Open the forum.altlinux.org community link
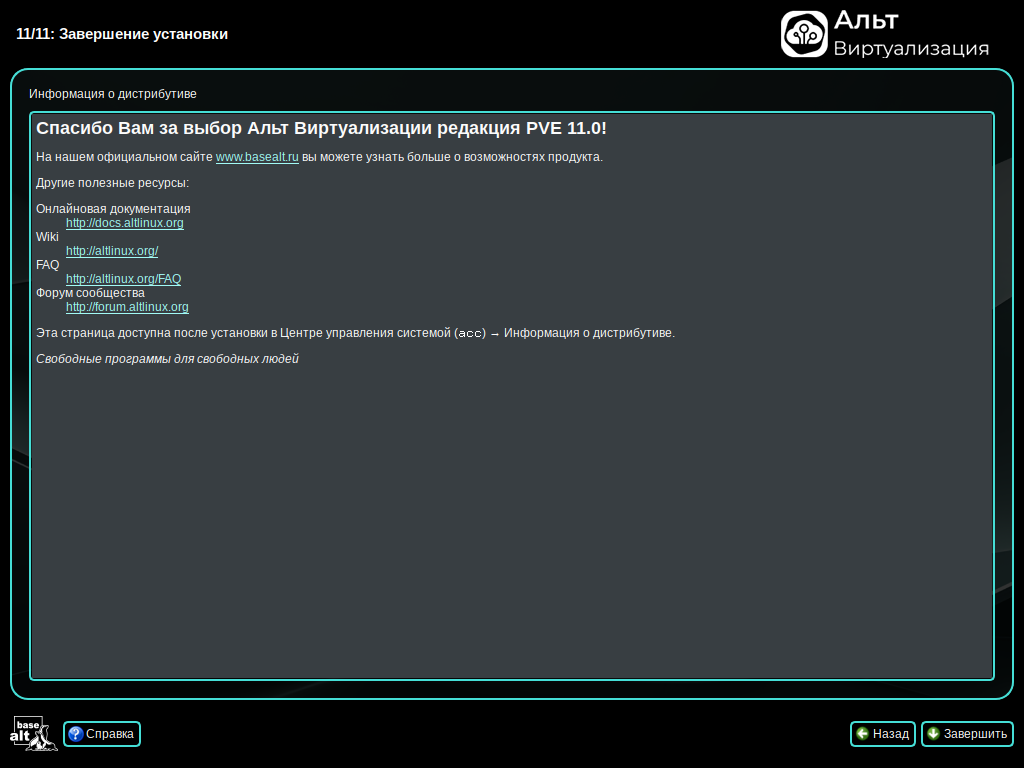The width and height of the screenshot is (1024, 768). click(127, 307)
